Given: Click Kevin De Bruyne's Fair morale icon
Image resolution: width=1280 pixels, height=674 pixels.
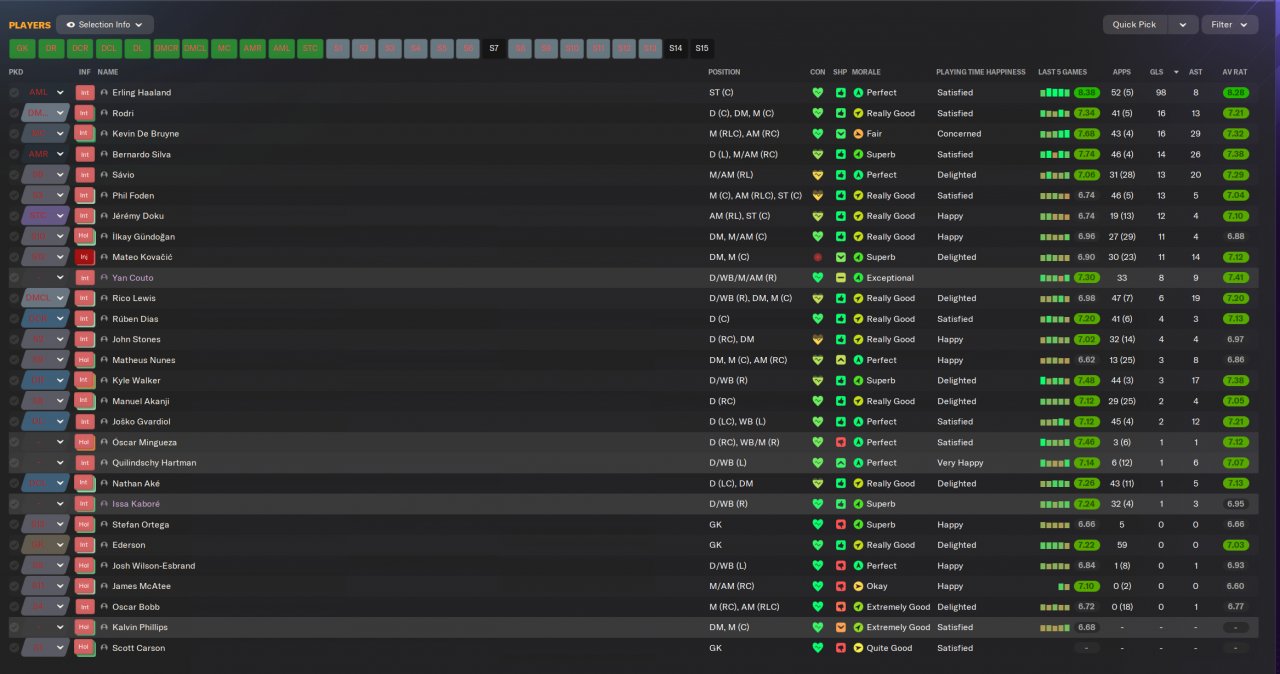Looking at the screenshot, I should (x=858, y=134).
